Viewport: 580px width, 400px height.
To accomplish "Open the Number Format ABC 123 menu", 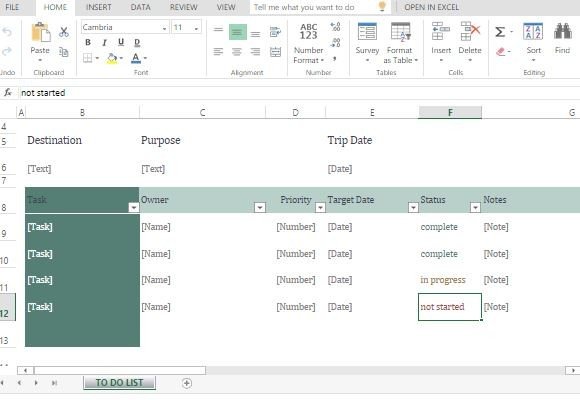I will [308, 43].
